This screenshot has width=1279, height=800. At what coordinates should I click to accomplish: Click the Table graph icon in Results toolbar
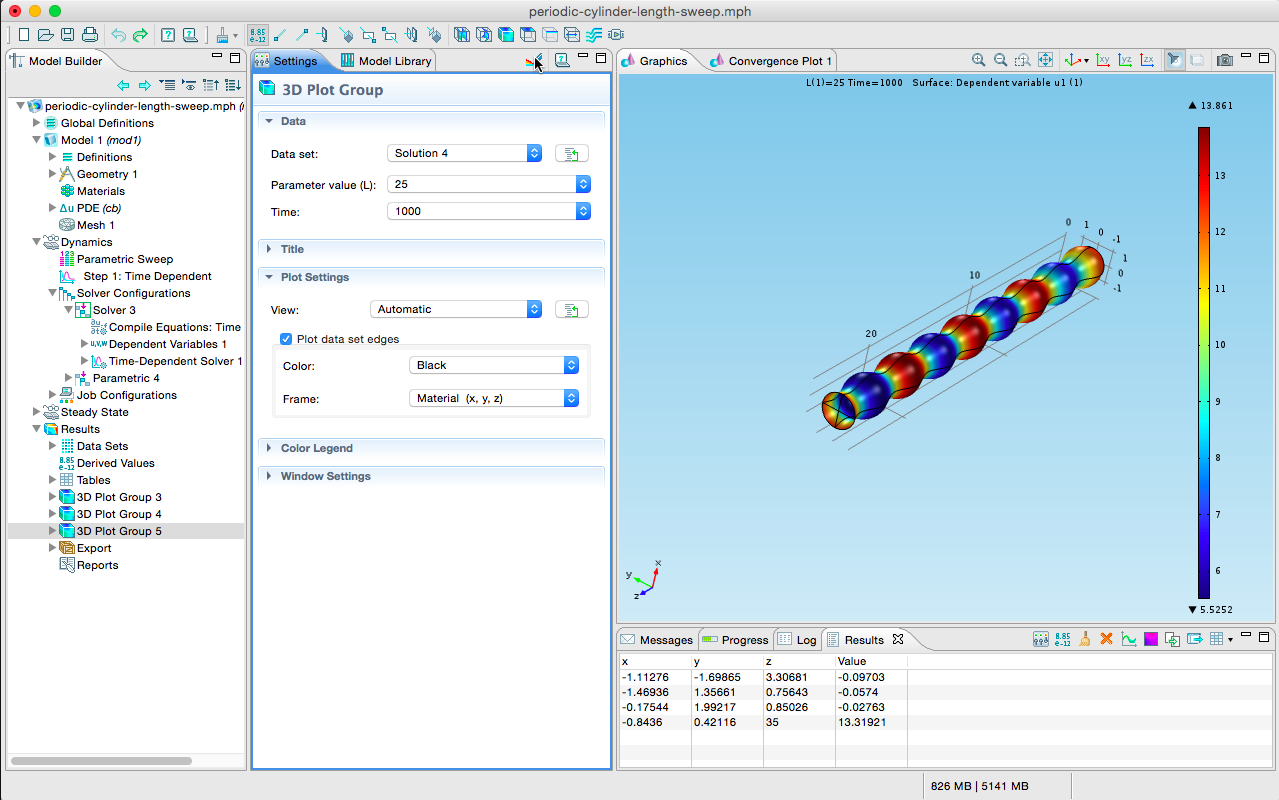(x=1129, y=638)
